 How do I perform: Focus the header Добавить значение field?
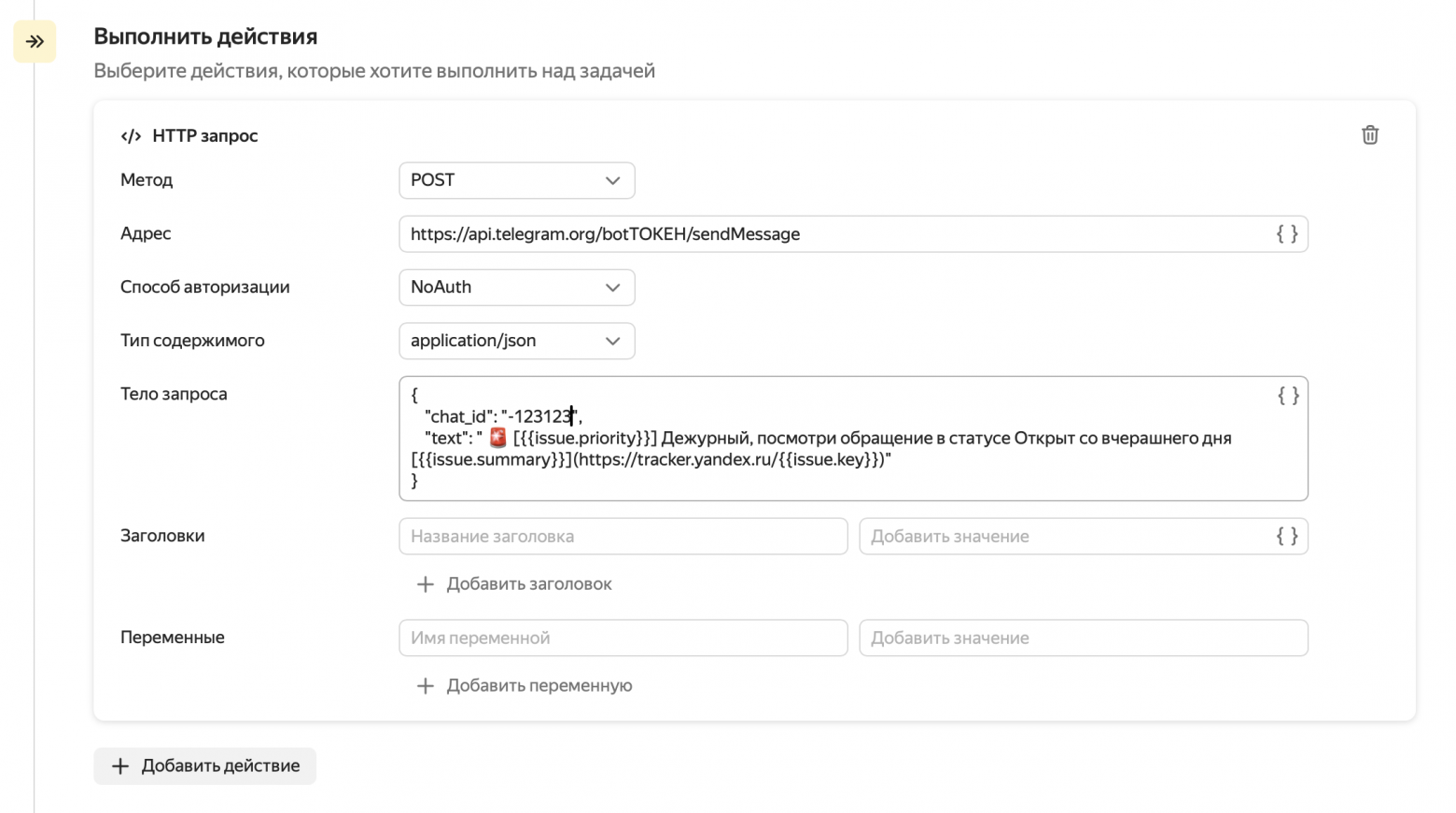coord(1064,537)
